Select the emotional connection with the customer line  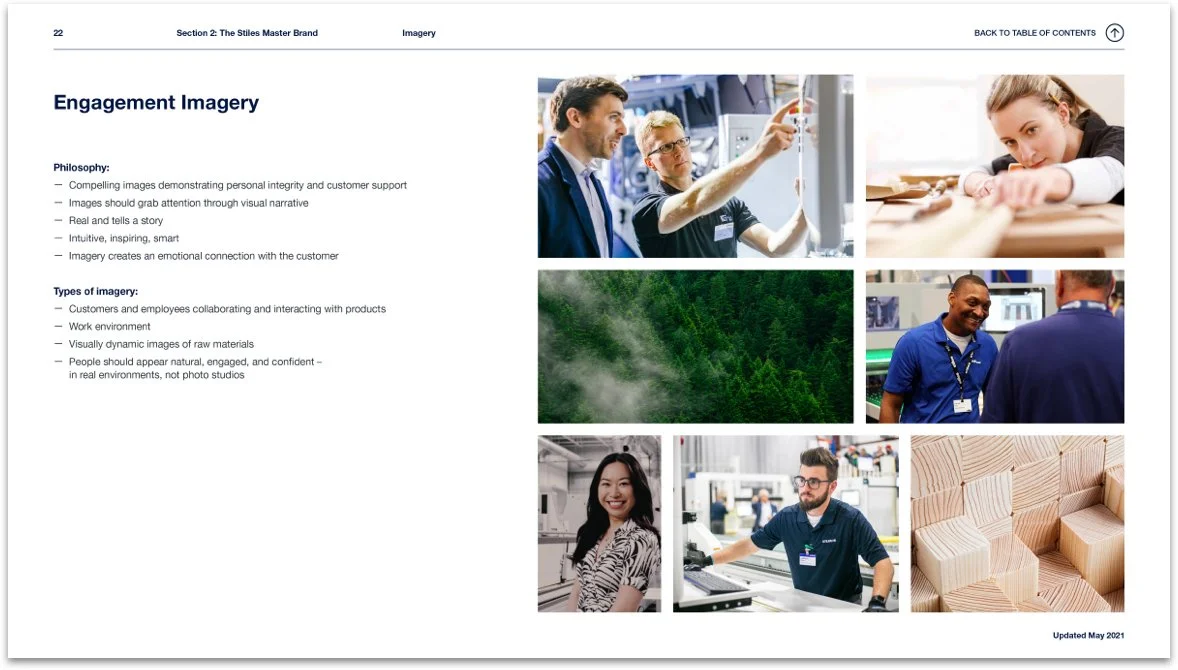pos(204,256)
